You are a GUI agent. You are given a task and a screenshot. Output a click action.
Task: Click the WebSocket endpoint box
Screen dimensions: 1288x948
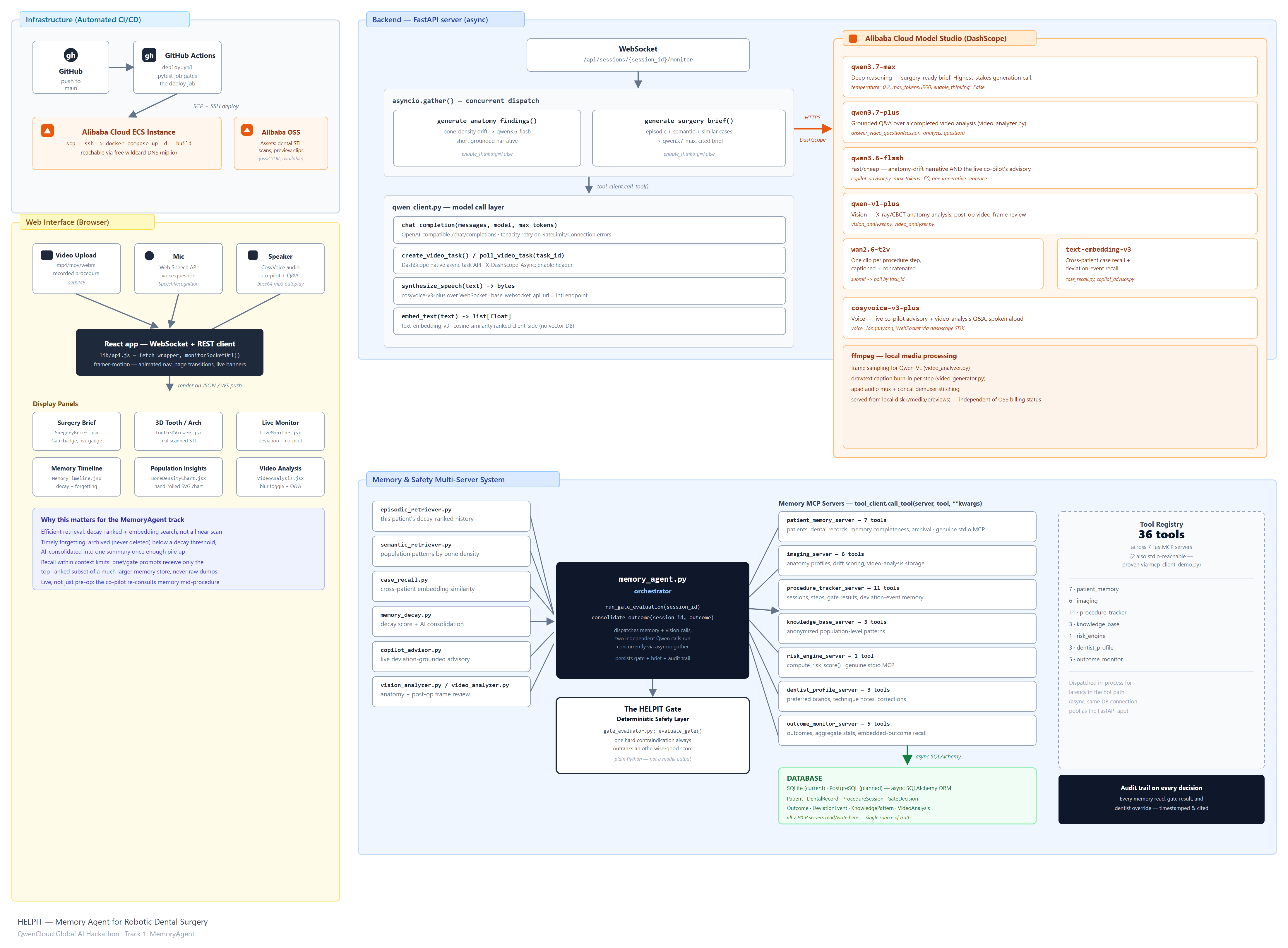(x=638, y=55)
